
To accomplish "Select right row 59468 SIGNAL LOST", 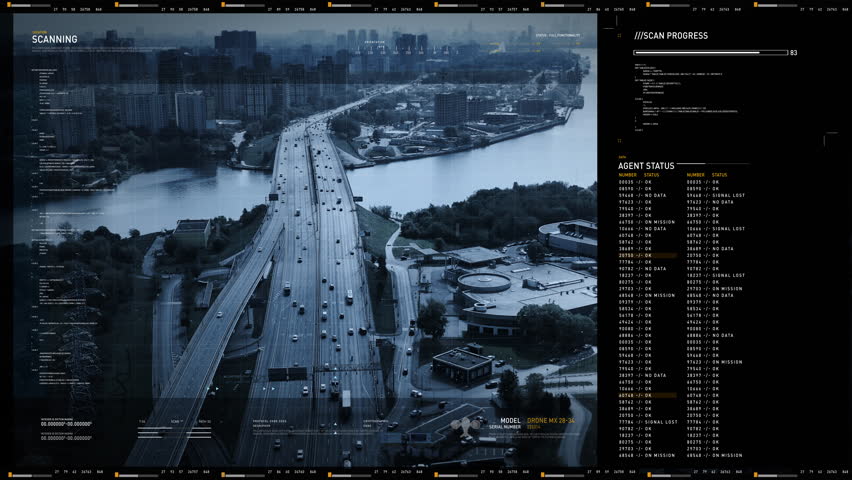I will click(716, 195).
